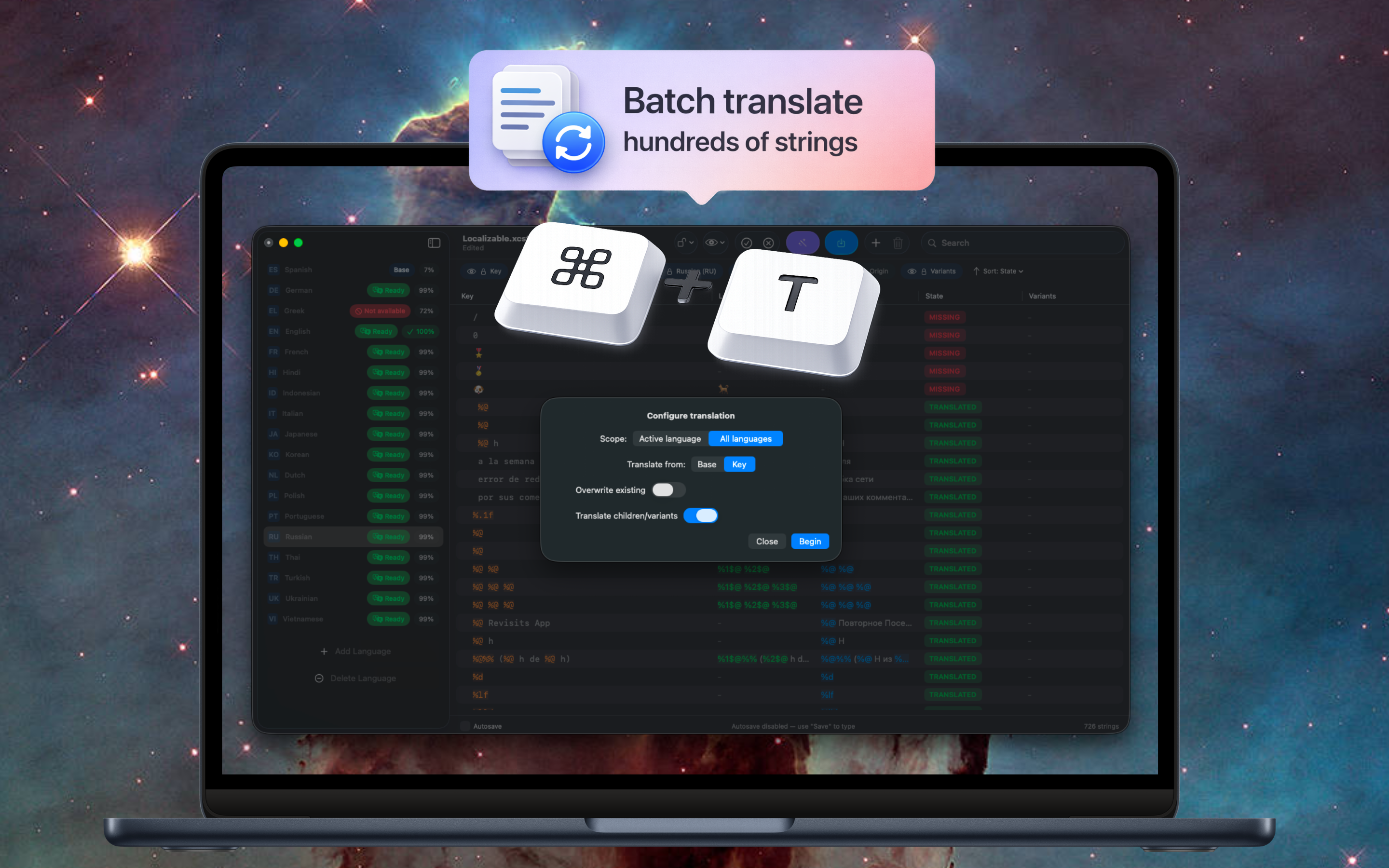The height and width of the screenshot is (868, 1389).
Task: Click the Delete Language minus icon
Action: point(319,678)
